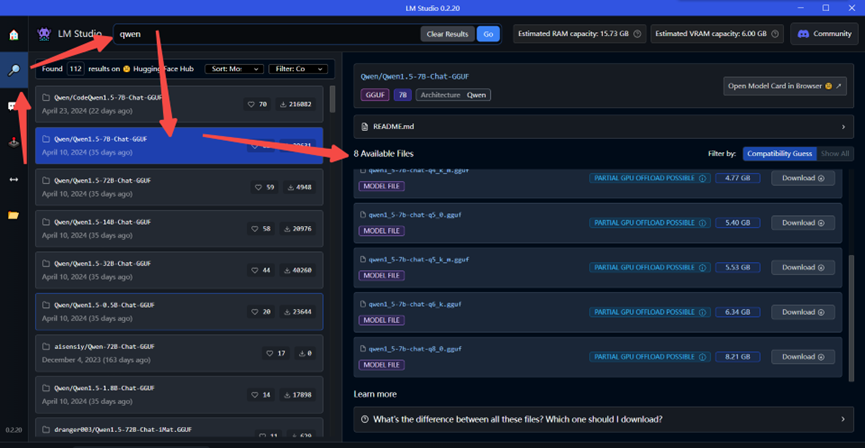Viewport: 865px width, 448px height.
Task: Select the Qwen/Qwen1.5-72B-Chat-GGUF result
Action: point(179,187)
